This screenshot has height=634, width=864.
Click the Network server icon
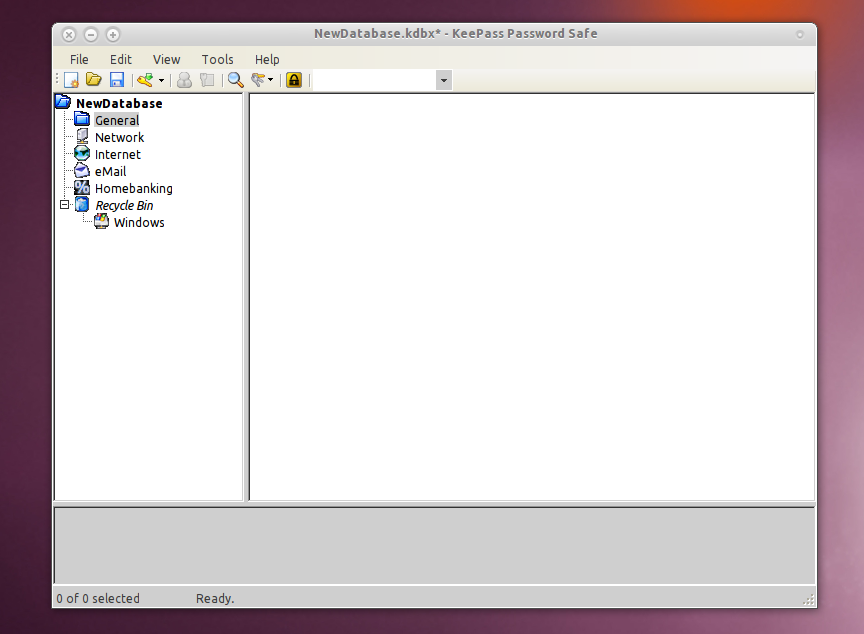tap(82, 136)
